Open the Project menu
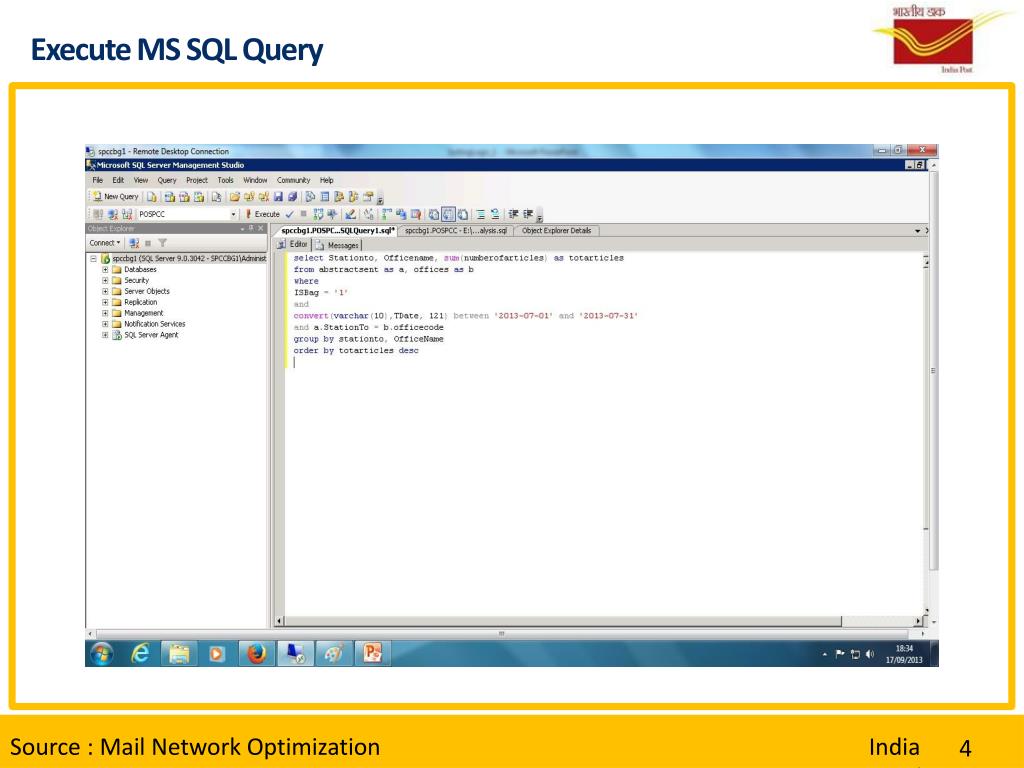This screenshot has width=1024, height=768. coord(197,180)
